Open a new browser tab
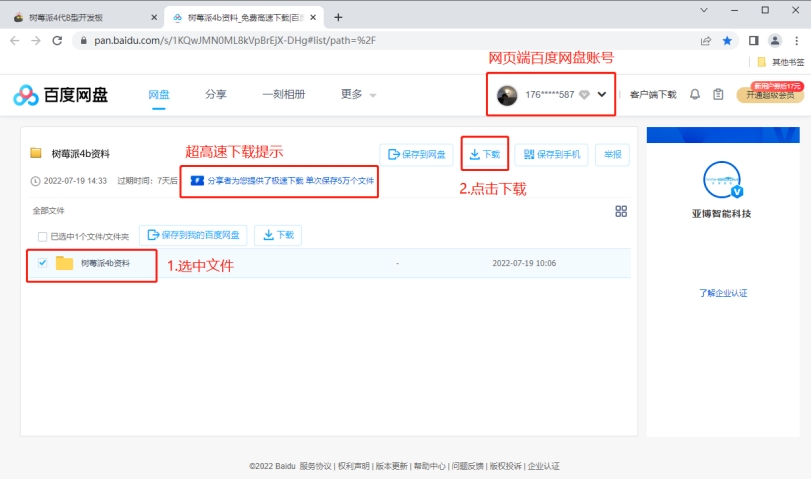Viewport: 812px width, 479px height. point(338,17)
